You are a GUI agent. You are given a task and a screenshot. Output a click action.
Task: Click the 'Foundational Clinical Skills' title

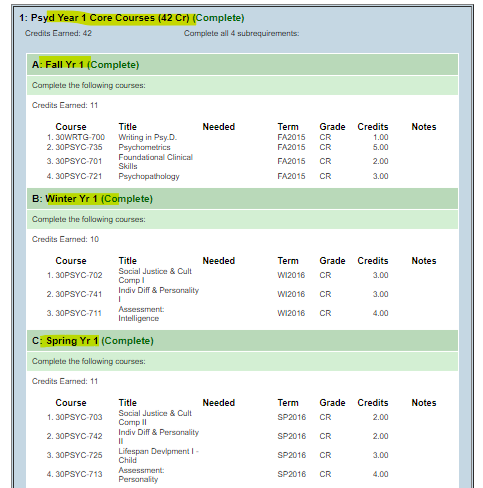coord(156,162)
